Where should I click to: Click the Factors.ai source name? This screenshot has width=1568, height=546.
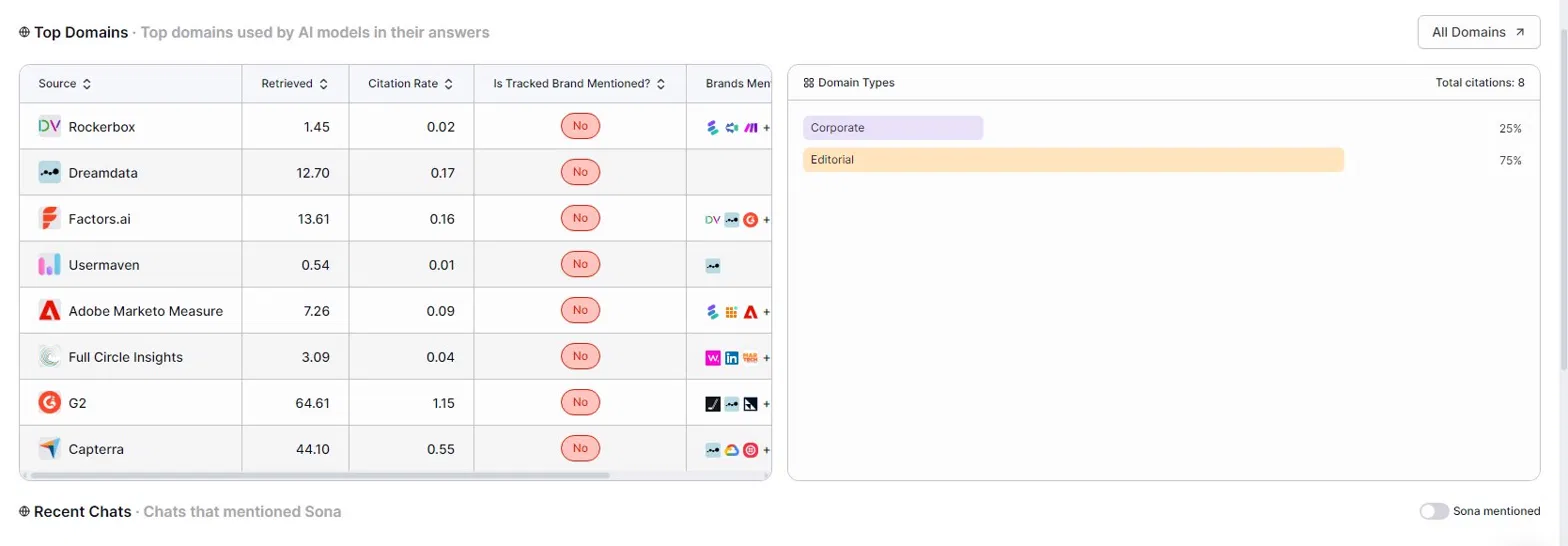[99, 219]
